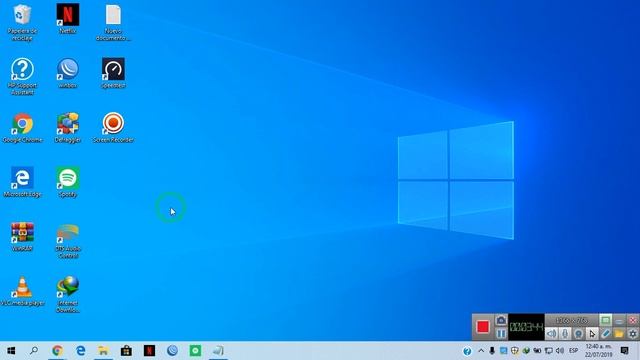640x360 pixels.
Task: Open the Screen Recorder desktop shortcut
Action: click(113, 127)
